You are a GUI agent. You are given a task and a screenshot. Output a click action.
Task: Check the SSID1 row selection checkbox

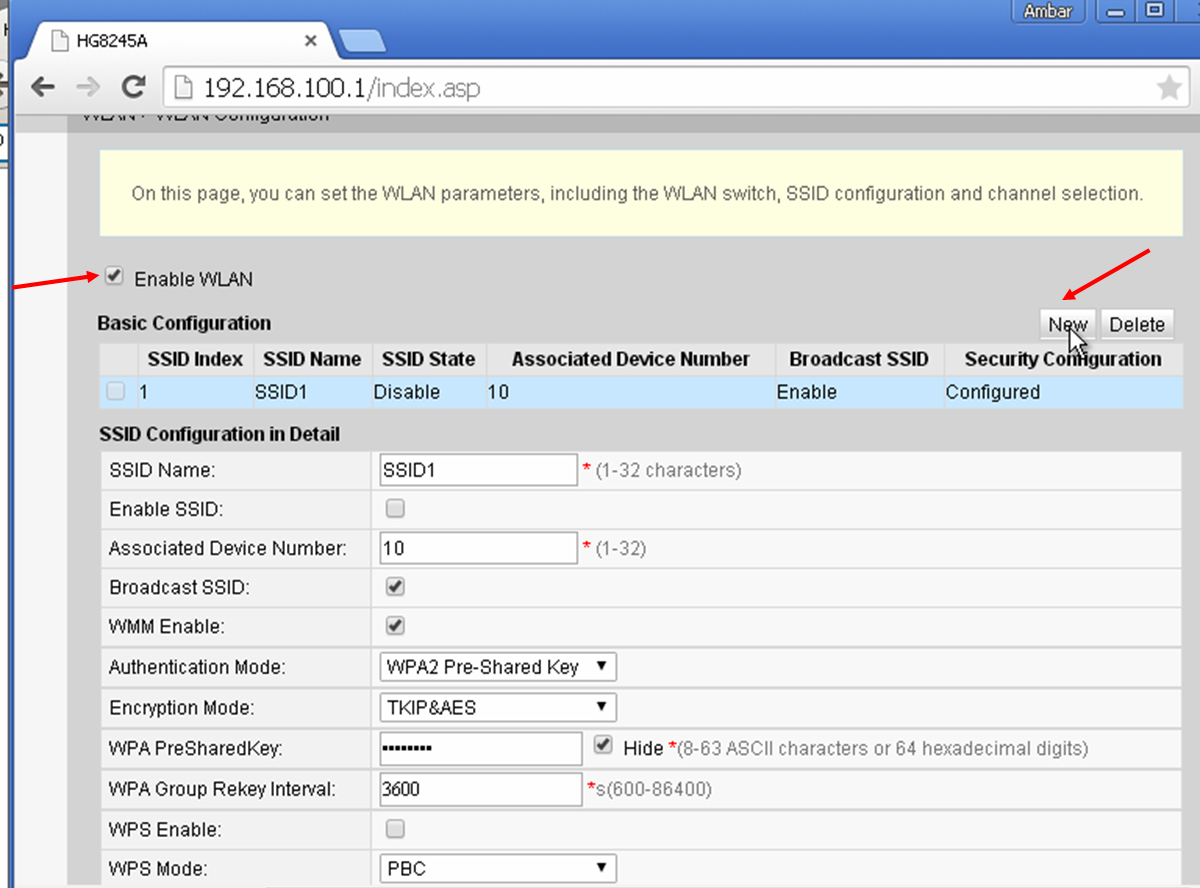point(116,391)
